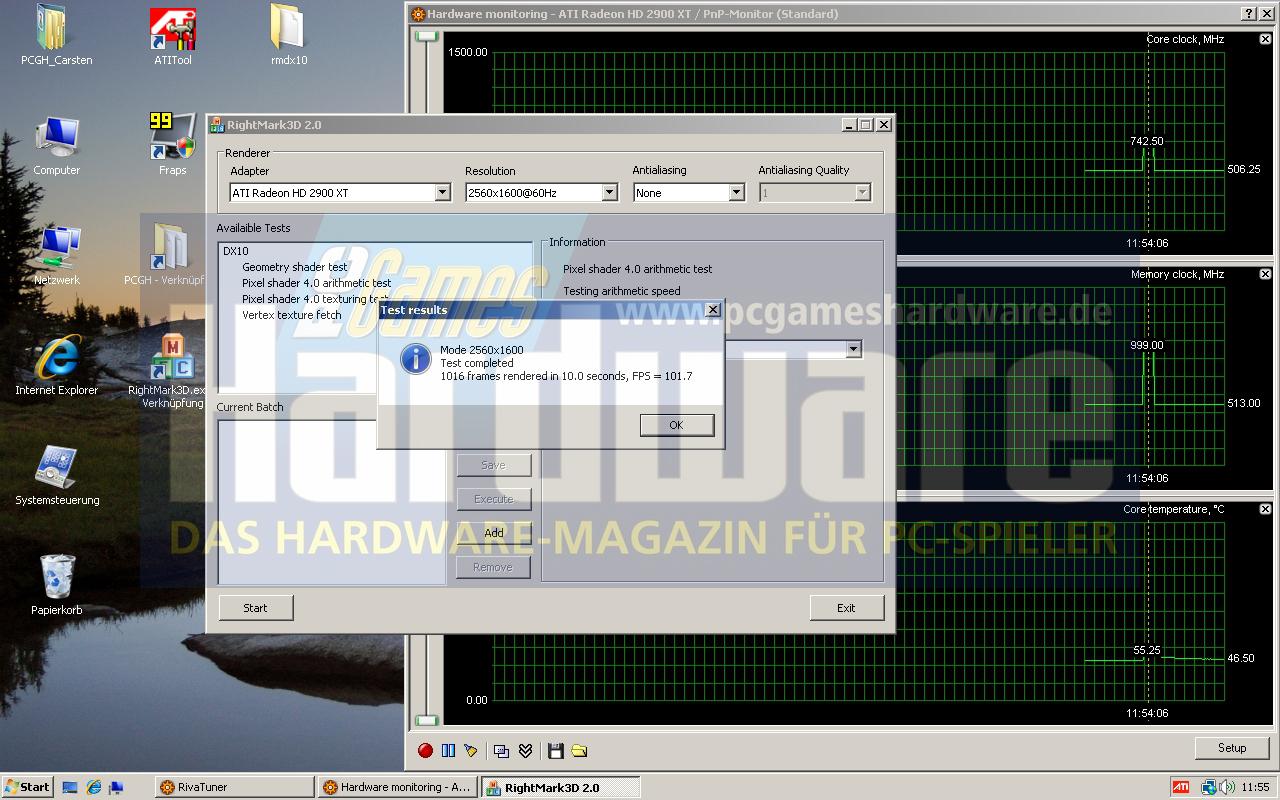The image size is (1280, 800).
Task: Click the blue pause icon in Hardware monitoring
Action: pyautogui.click(x=448, y=750)
